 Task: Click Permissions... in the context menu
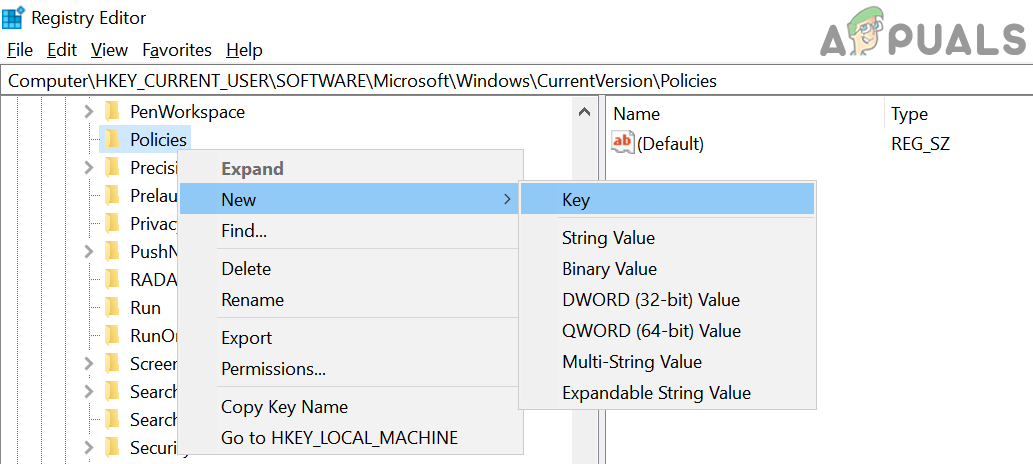(x=273, y=369)
